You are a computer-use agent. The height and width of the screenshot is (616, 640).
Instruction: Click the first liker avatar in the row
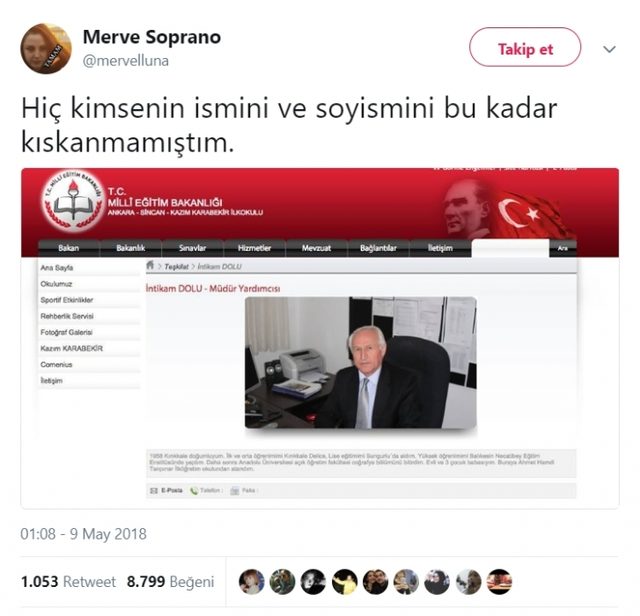pos(252,582)
